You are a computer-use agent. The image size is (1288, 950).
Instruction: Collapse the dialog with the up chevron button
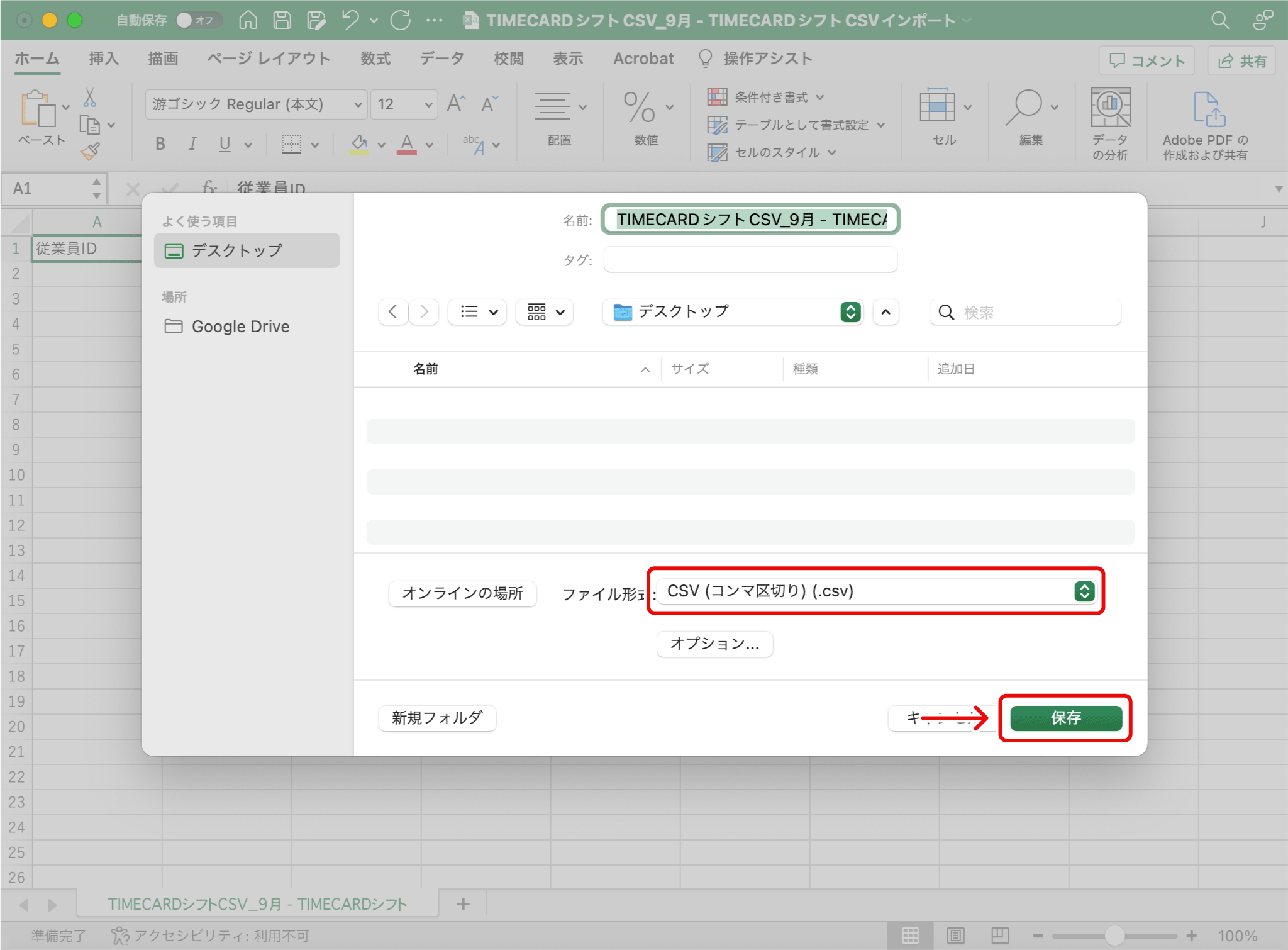885,311
